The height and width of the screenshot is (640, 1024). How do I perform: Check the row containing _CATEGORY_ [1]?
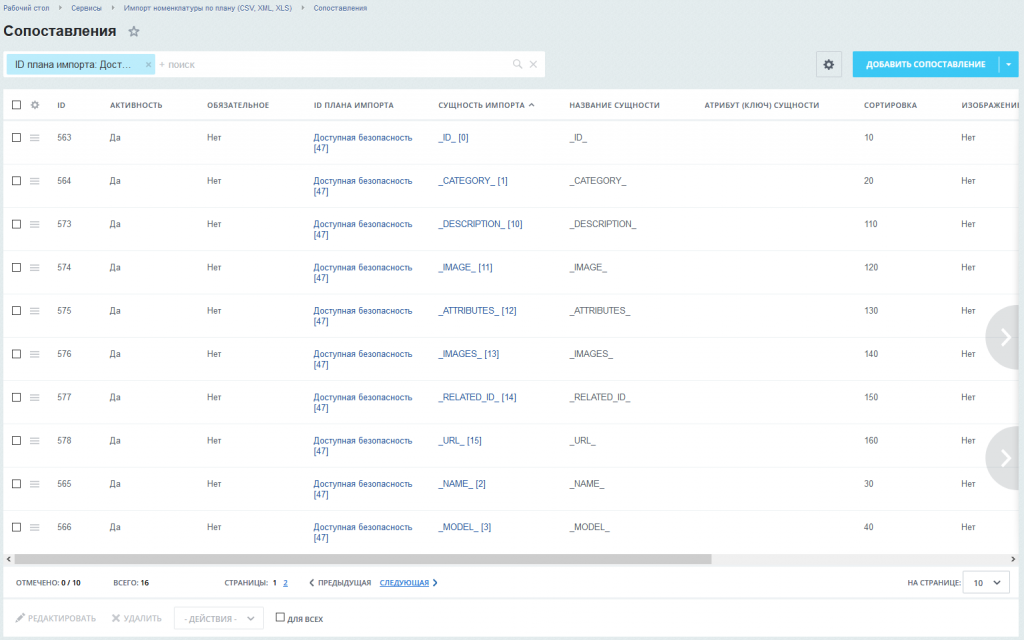16,181
